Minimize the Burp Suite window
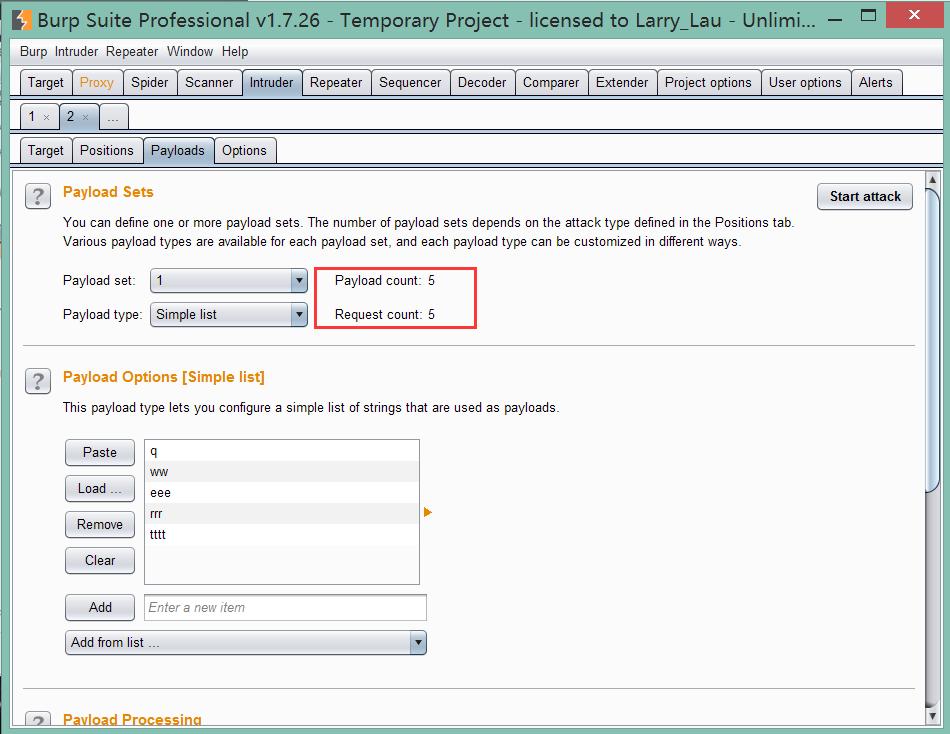The width and height of the screenshot is (950, 734). [x=835, y=19]
